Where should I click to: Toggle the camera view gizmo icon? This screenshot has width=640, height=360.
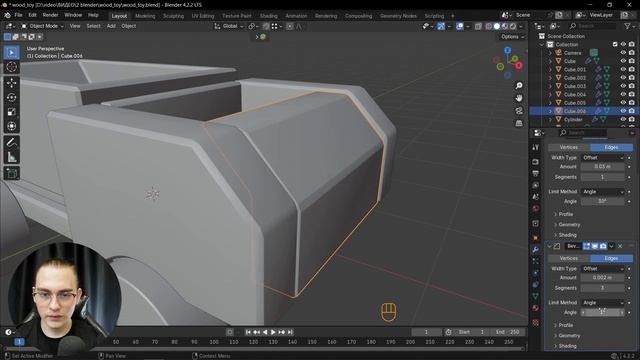pyautogui.click(x=519, y=111)
